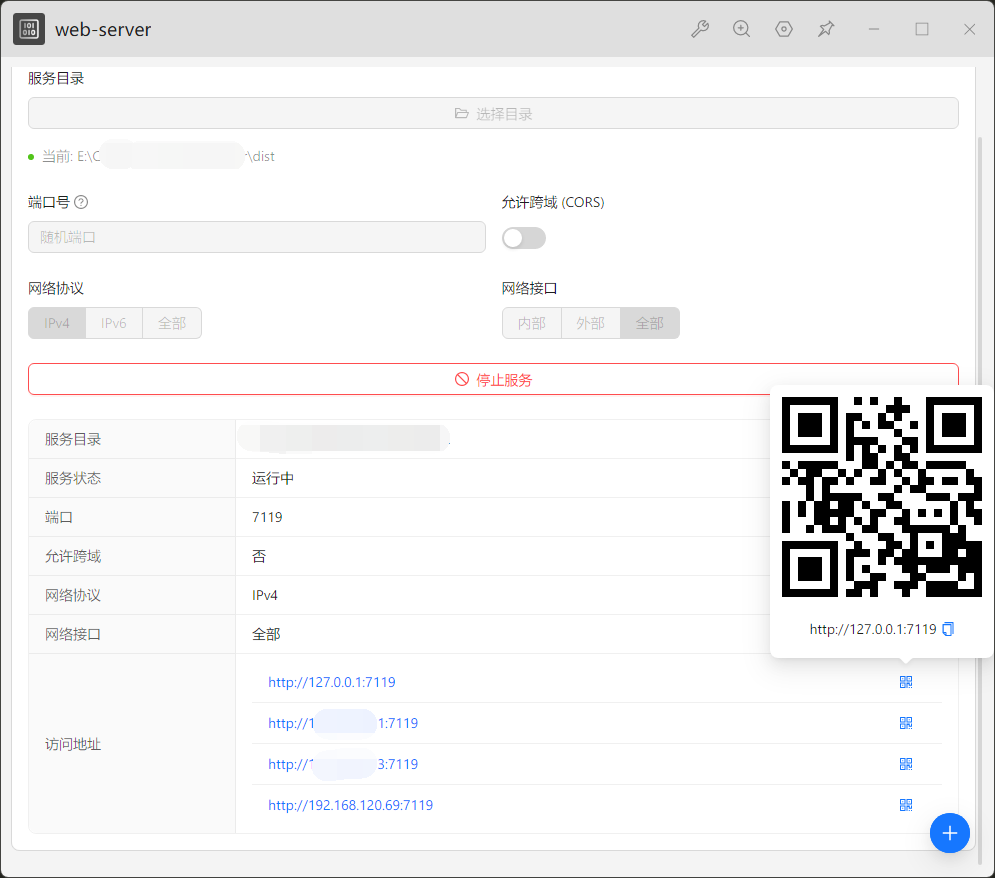Click the port value 7119 in table
Screen dimensions: 995x878
click(267, 517)
